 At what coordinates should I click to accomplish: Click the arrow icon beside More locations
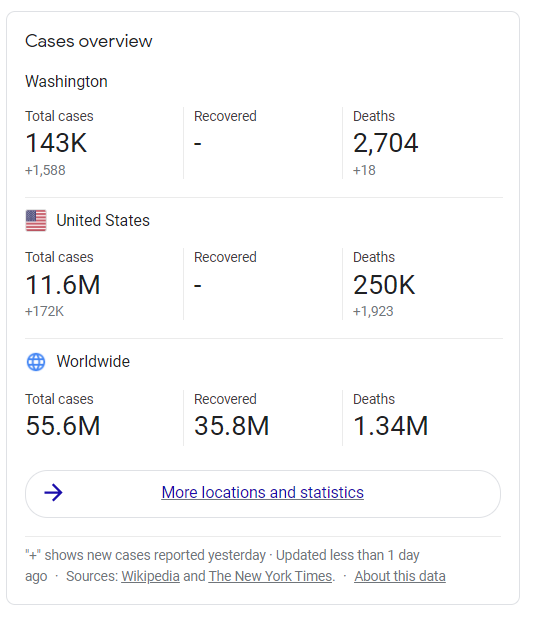click(x=53, y=493)
